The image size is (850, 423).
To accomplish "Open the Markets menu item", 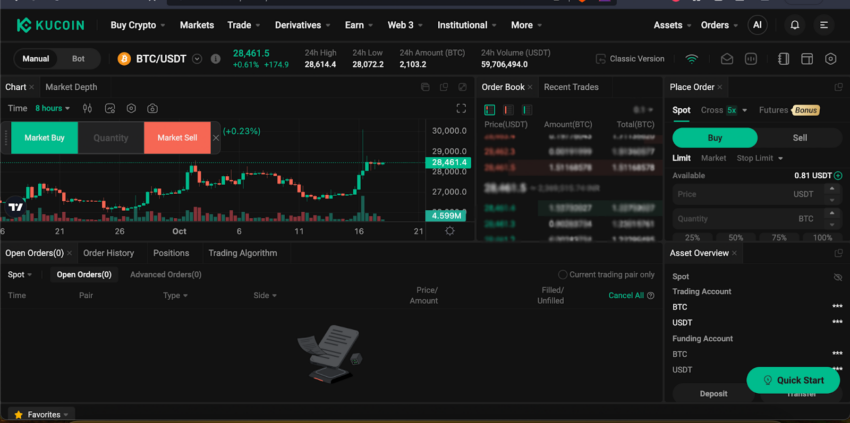I will pyautogui.click(x=197, y=25).
